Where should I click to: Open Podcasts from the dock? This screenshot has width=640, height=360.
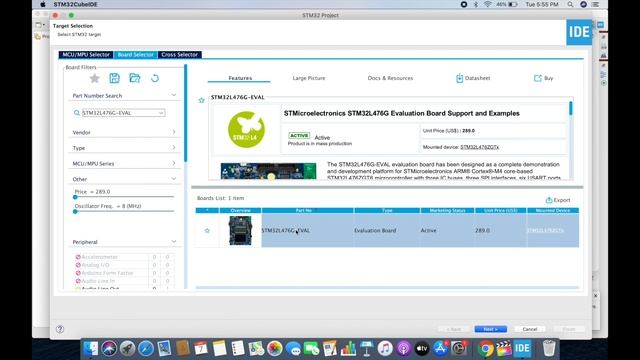[x=403, y=349]
